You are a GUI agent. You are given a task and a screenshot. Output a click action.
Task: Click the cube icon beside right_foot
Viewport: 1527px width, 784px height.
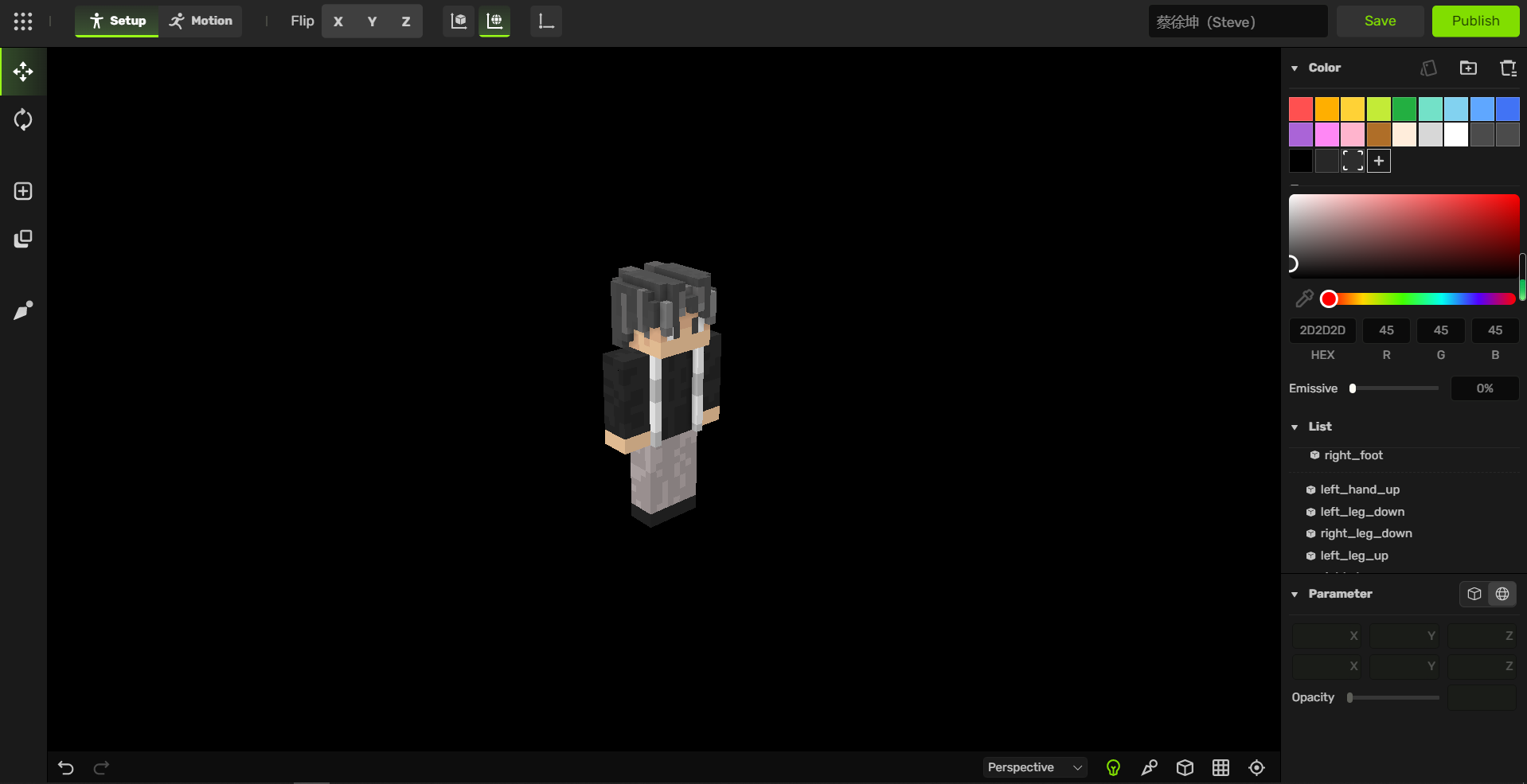[x=1314, y=455]
